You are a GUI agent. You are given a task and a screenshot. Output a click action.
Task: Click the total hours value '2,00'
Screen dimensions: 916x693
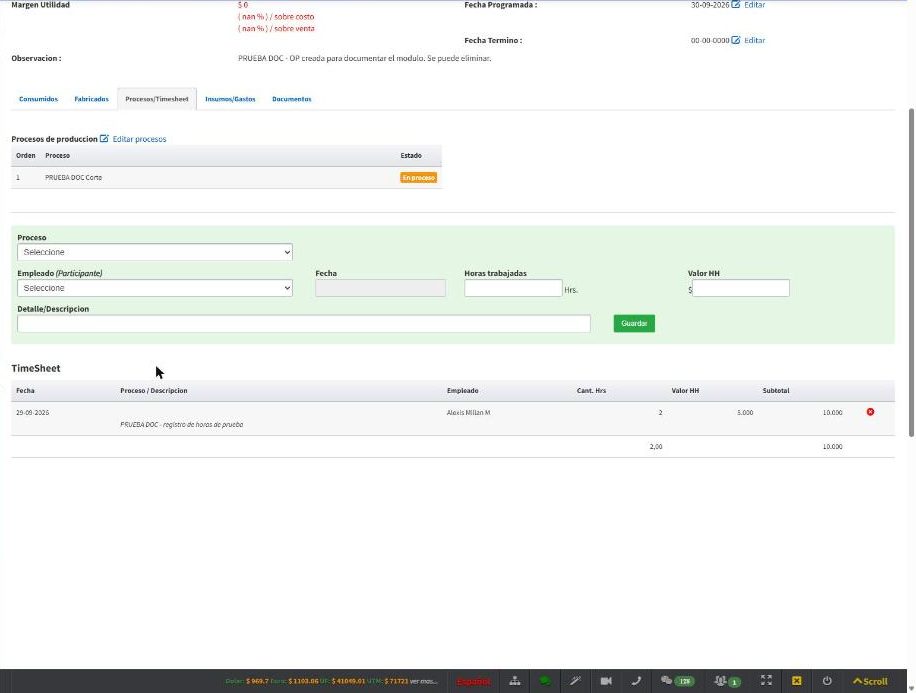pyautogui.click(x=656, y=446)
